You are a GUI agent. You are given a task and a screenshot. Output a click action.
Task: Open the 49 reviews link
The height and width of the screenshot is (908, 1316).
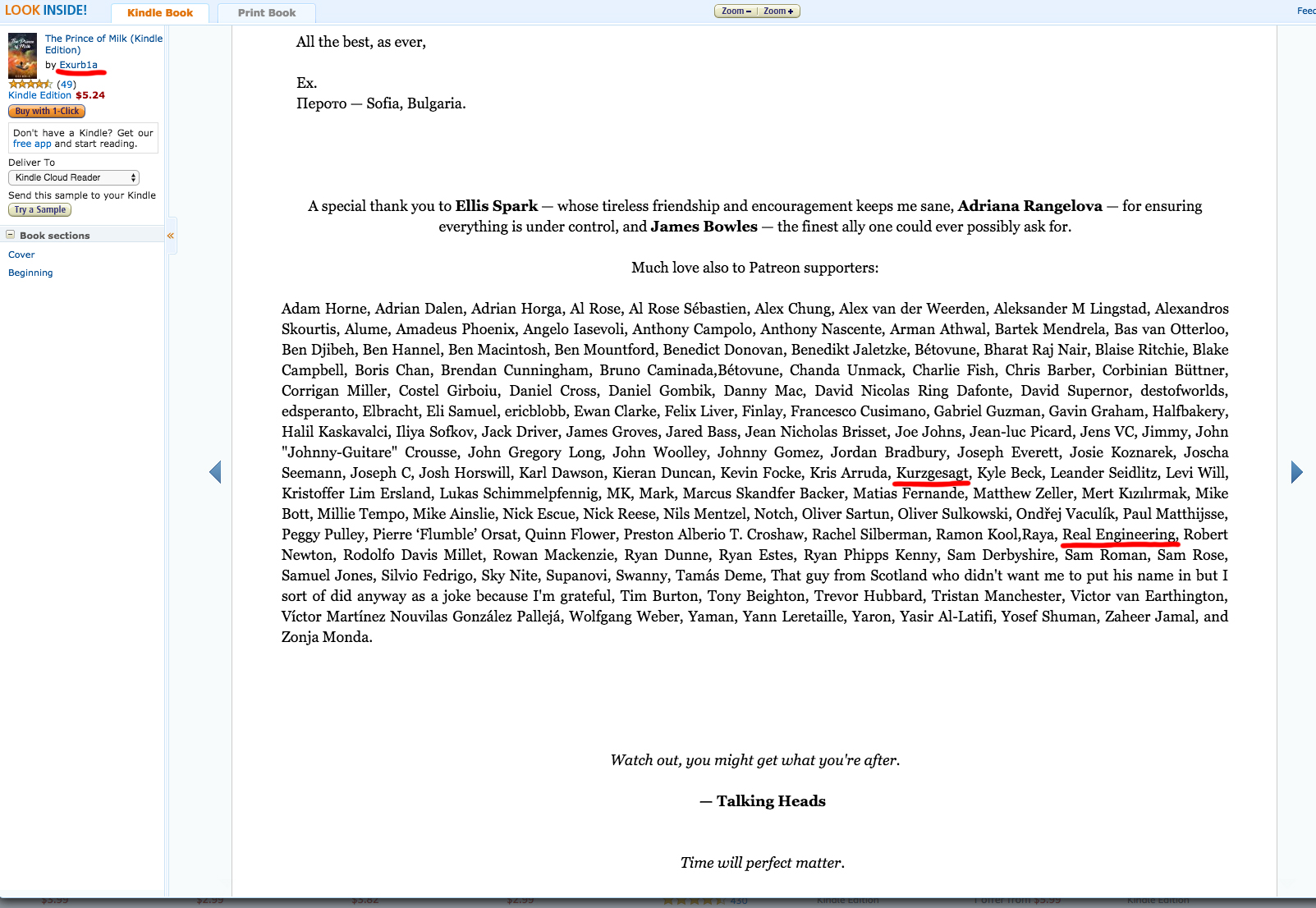66,85
